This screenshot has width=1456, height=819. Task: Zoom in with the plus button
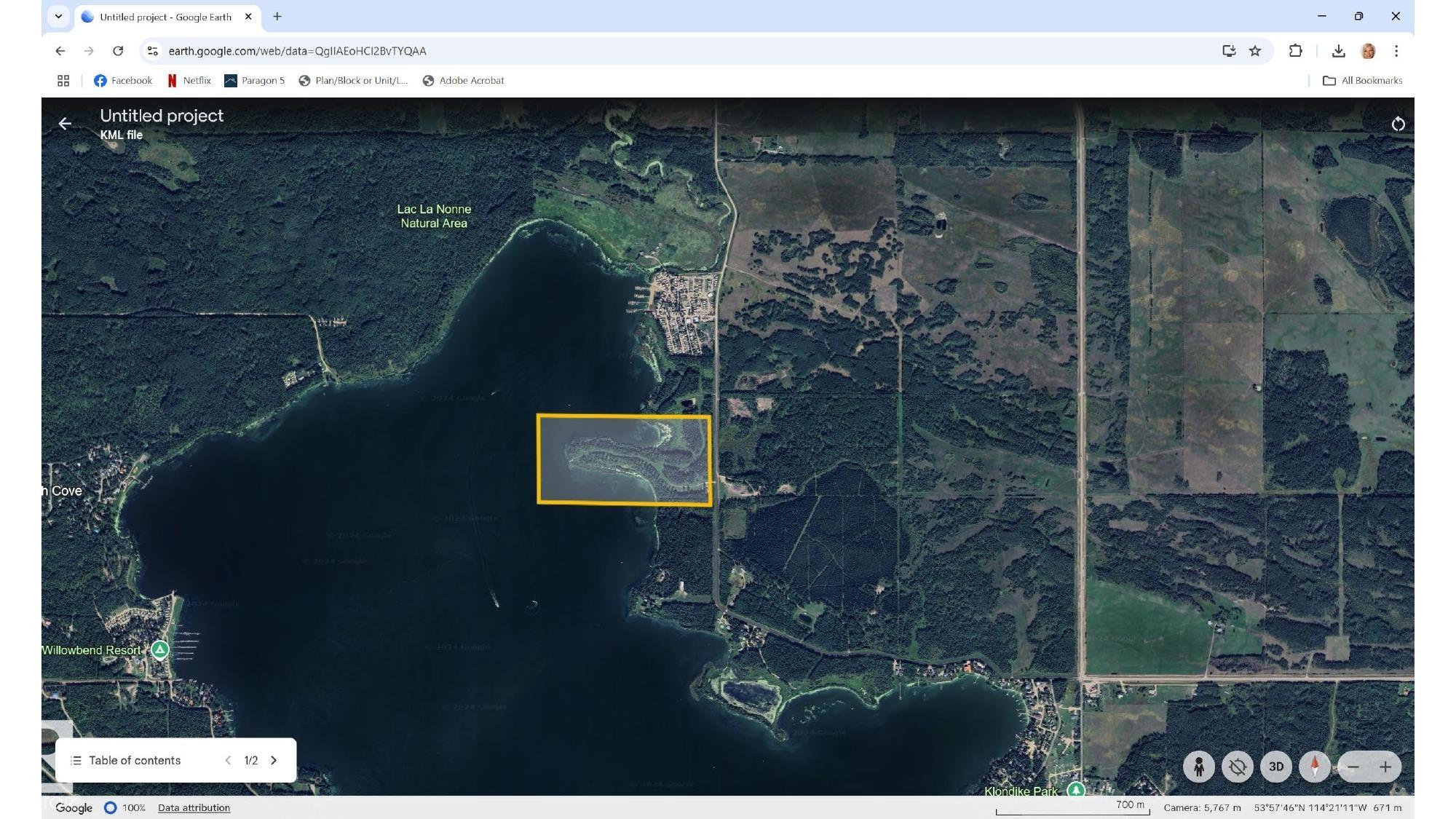[x=1385, y=767]
